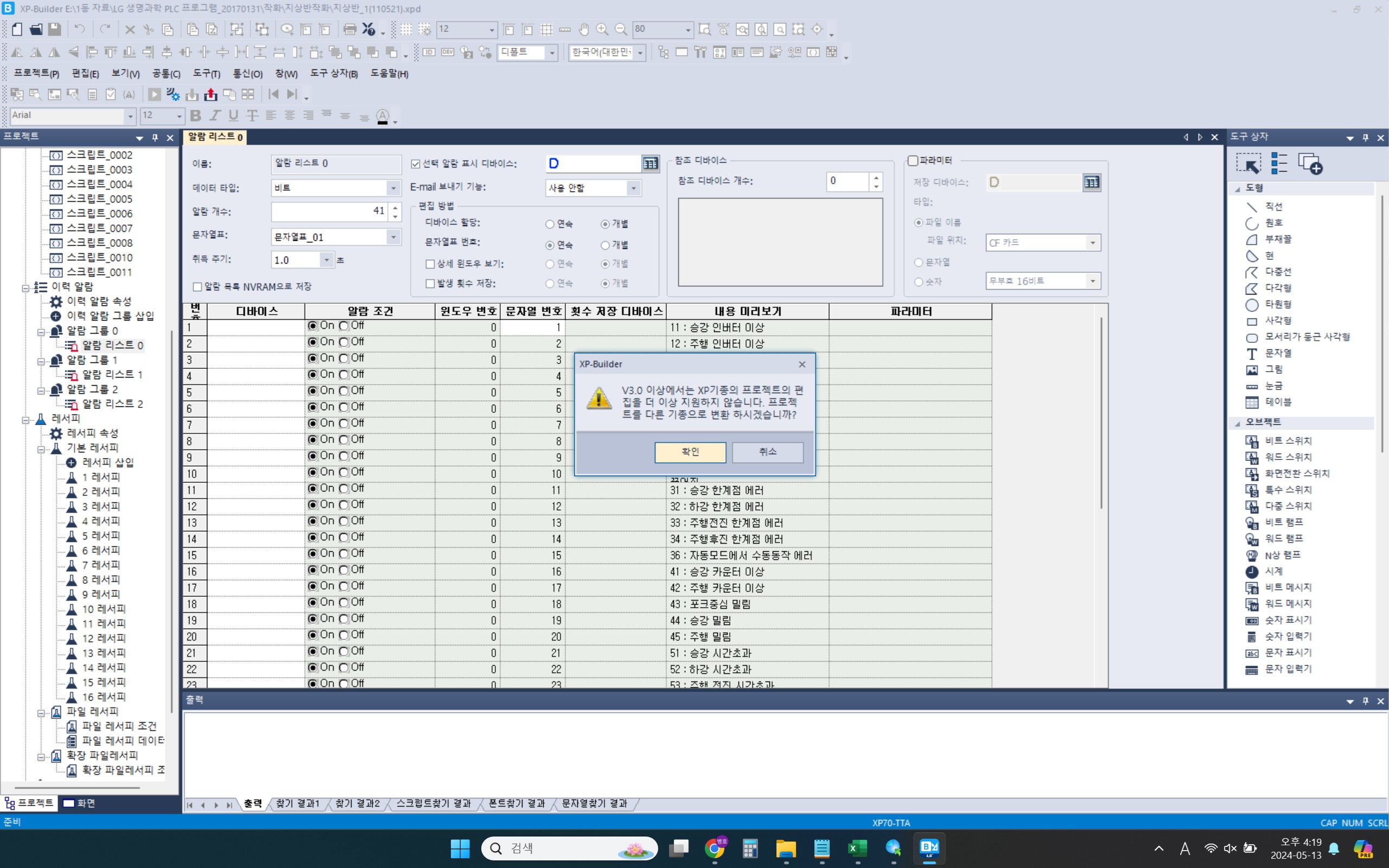Image resolution: width=1389 pixels, height=868 pixels.
Task: Open the Project menu
Action: click(37, 74)
